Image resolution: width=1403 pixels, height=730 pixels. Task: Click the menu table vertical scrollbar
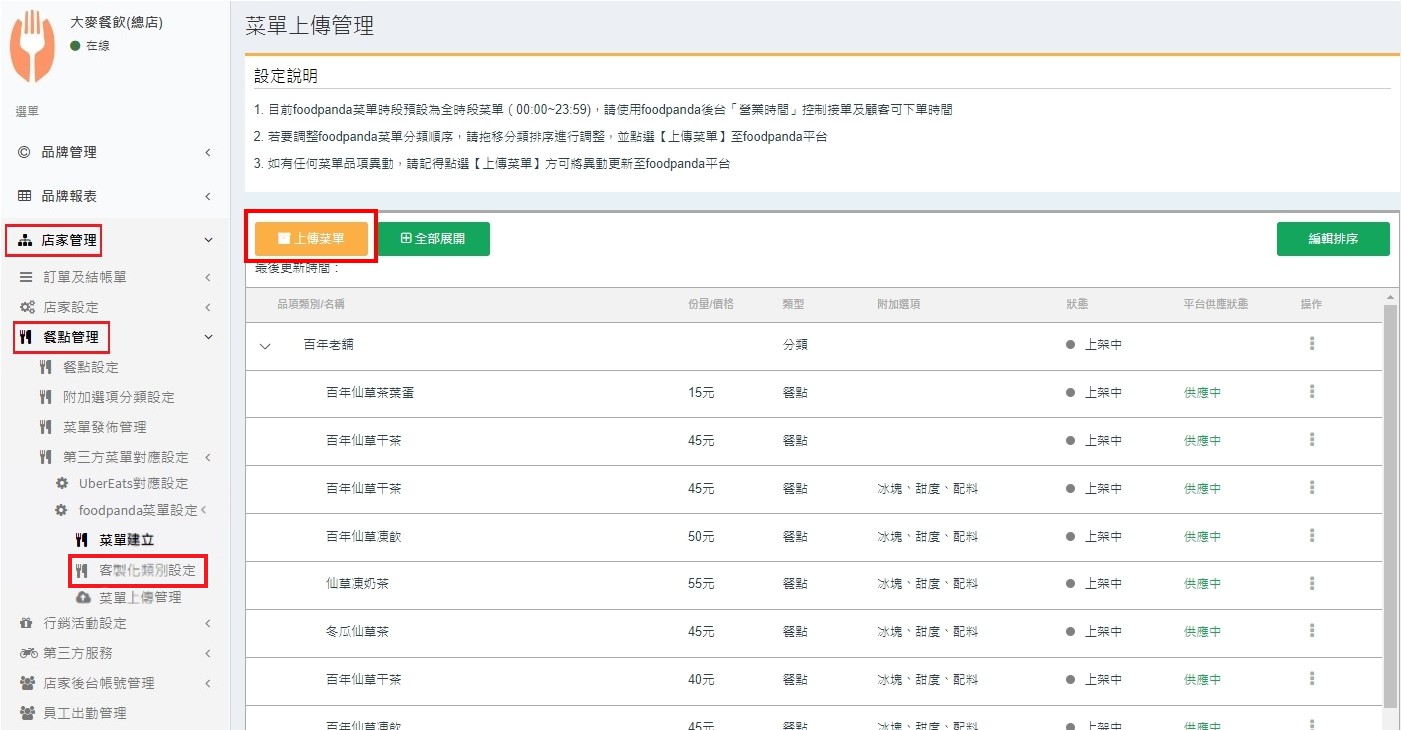(x=1389, y=500)
